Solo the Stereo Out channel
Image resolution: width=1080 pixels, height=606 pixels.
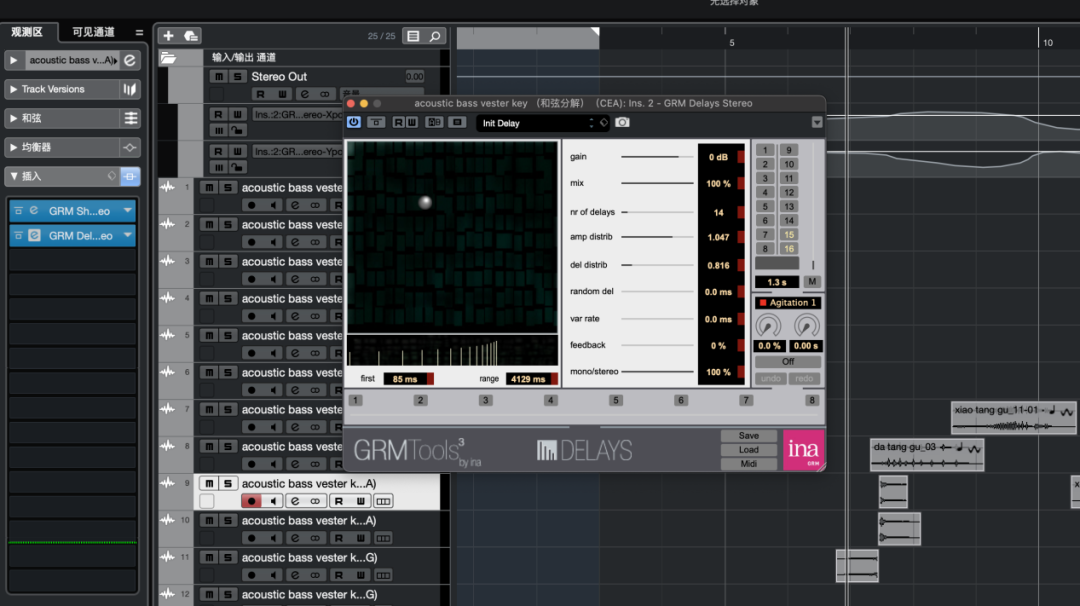pyautogui.click(x=237, y=76)
